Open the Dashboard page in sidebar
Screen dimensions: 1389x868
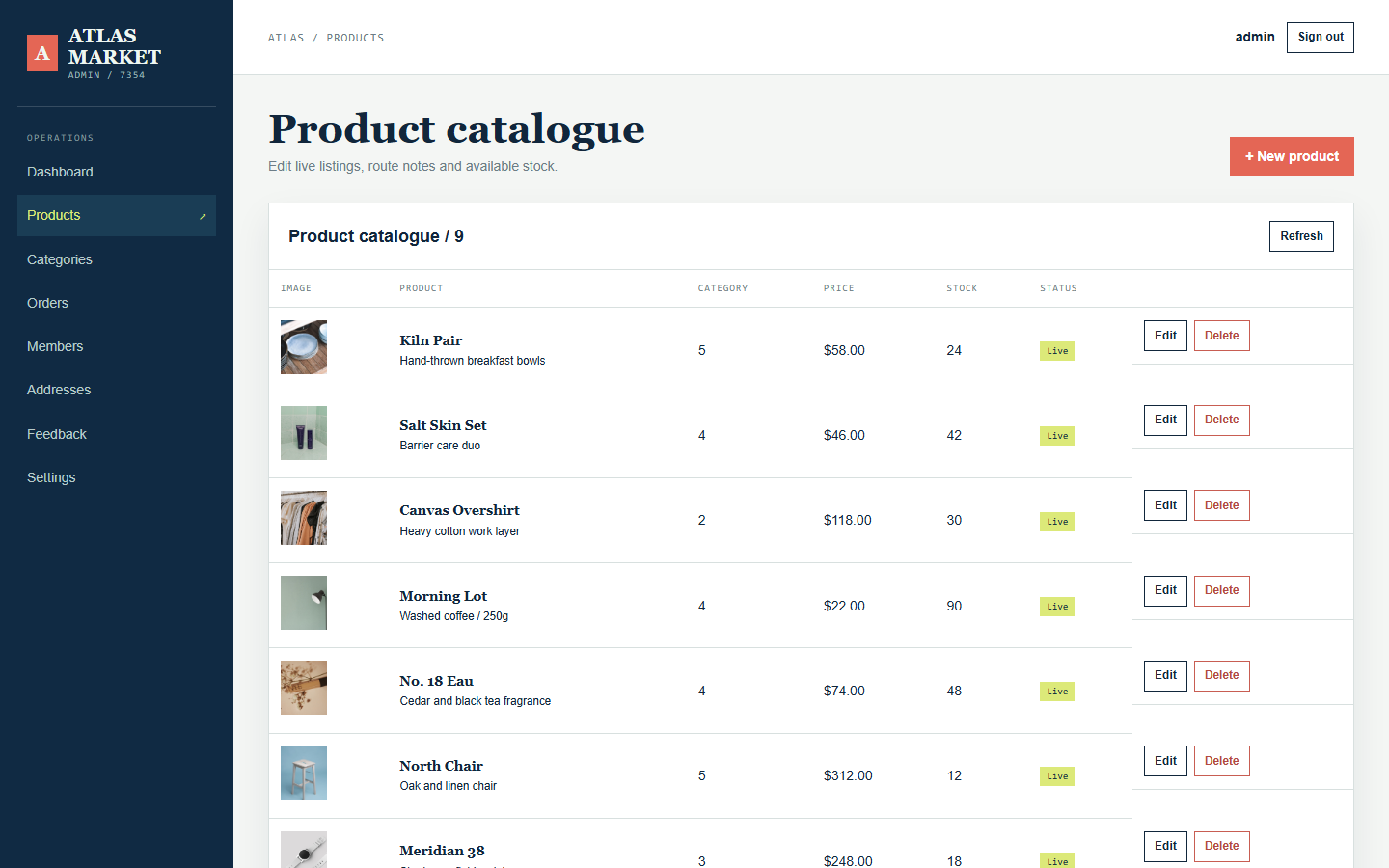pyautogui.click(x=117, y=172)
